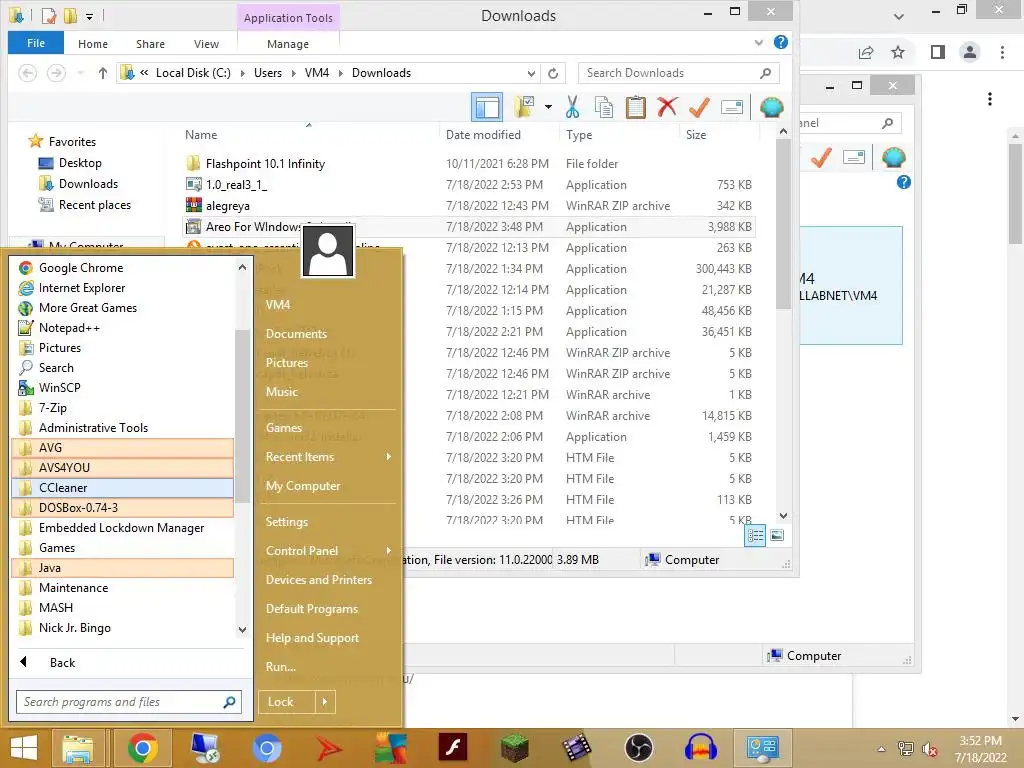
Task: Click the muted volume tray icon
Action: (x=929, y=749)
